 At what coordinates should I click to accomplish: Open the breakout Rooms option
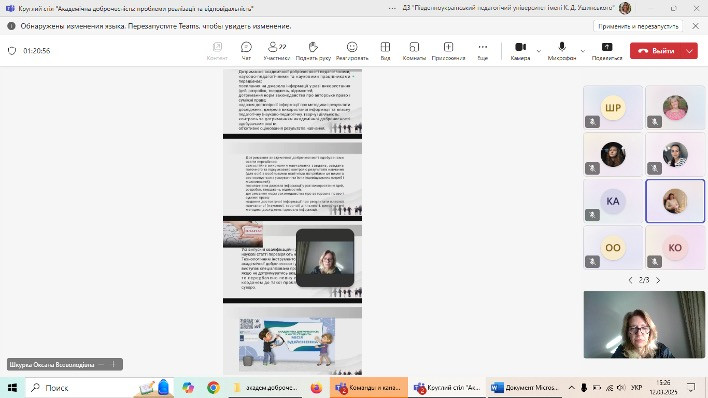(x=414, y=51)
